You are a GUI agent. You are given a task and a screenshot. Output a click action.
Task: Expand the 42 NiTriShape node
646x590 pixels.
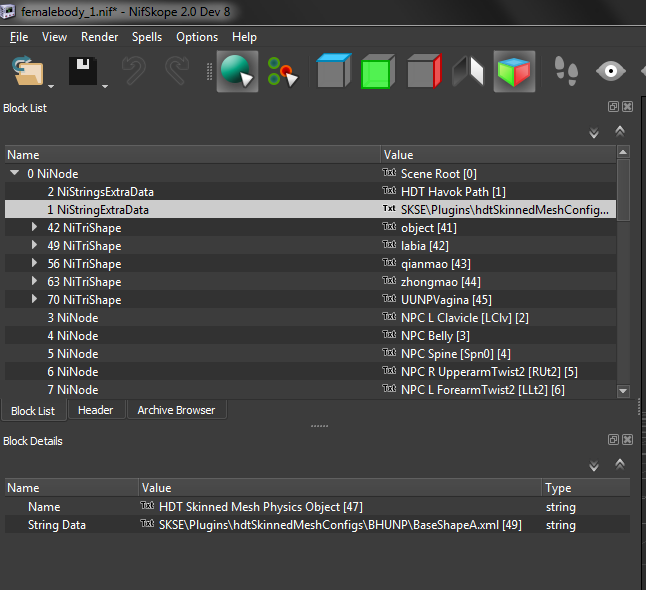pos(34,227)
